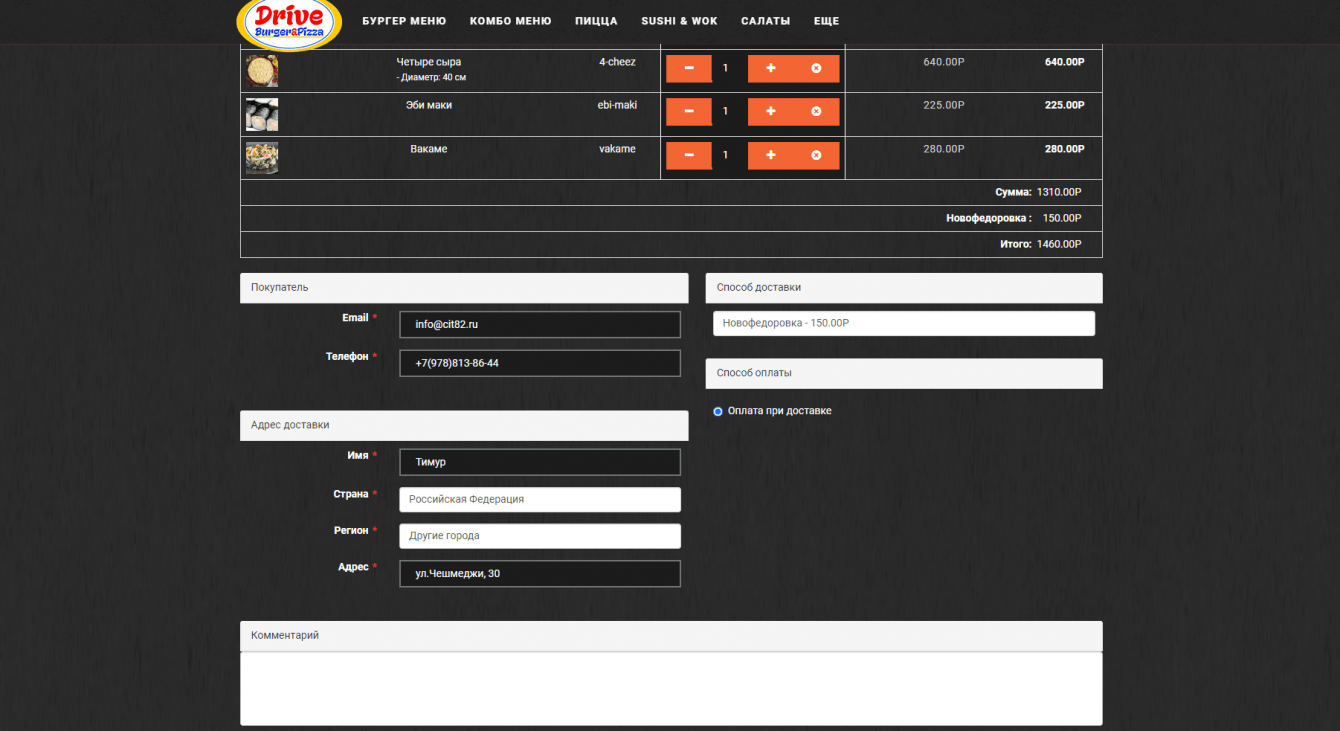Click the Email input field
Viewport: 1340px width, 731px height.
tap(539, 324)
